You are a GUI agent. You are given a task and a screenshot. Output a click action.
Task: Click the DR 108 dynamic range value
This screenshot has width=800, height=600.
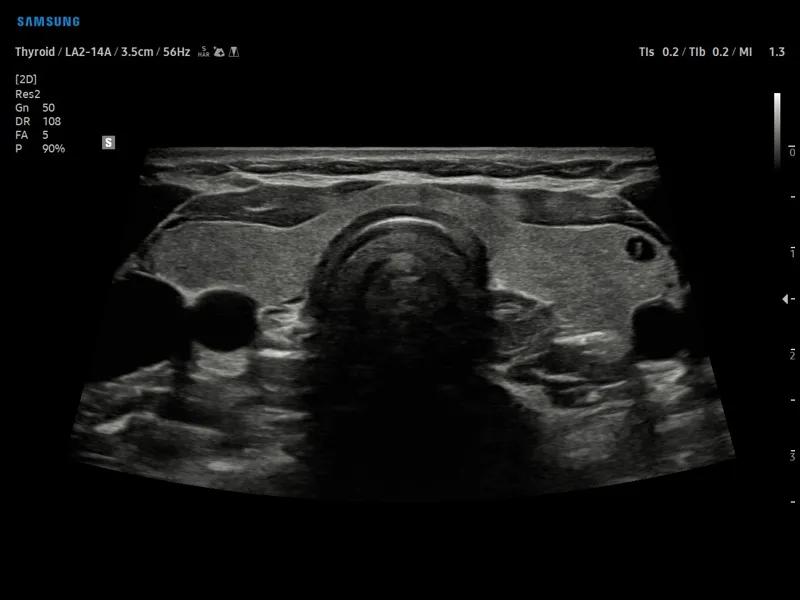click(x=38, y=121)
